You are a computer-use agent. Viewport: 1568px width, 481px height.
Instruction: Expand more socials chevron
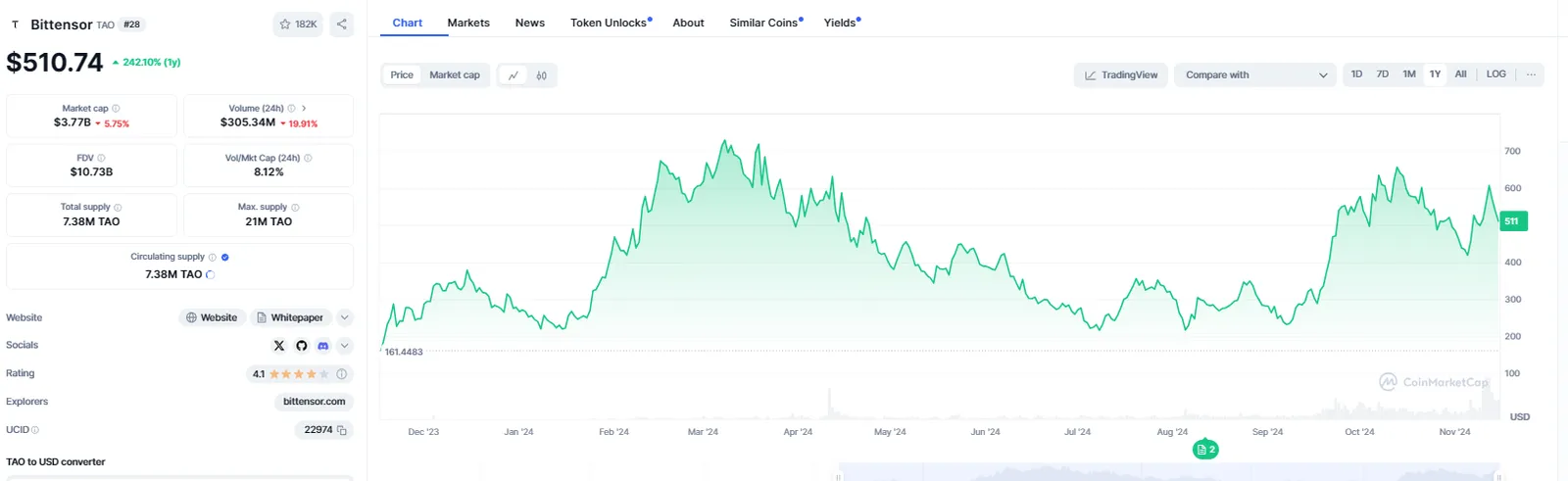click(344, 346)
